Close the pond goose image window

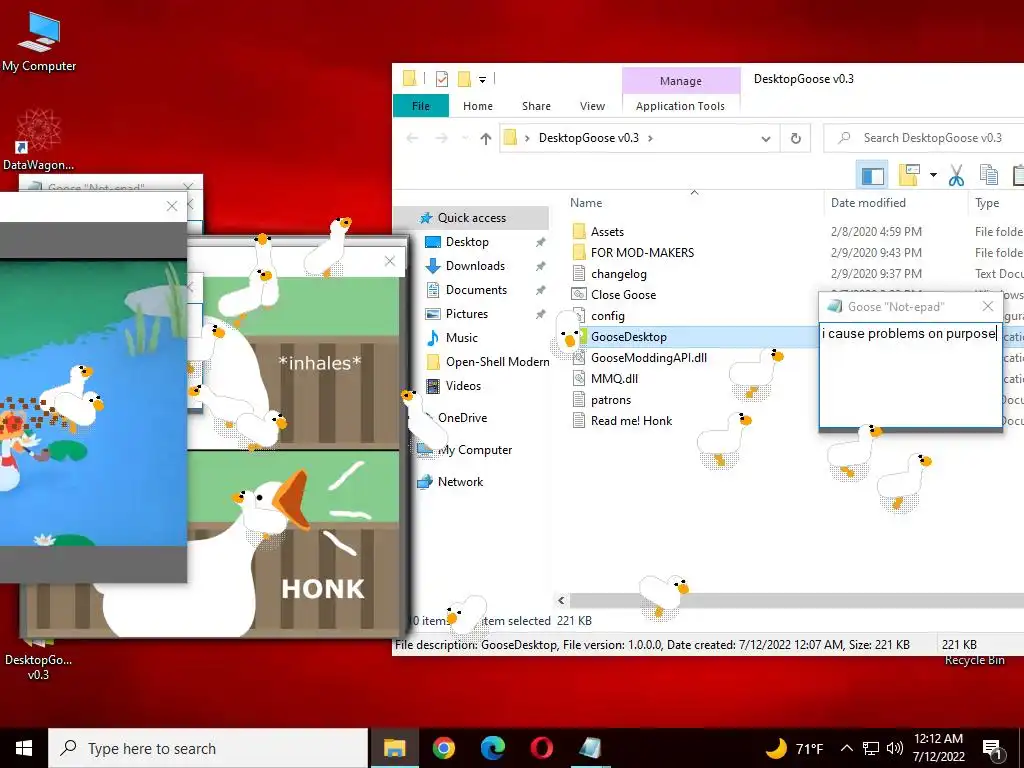(x=172, y=206)
